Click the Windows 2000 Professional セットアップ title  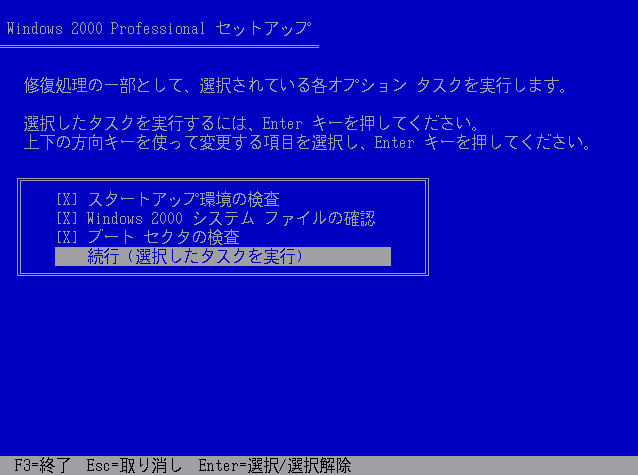(159, 28)
